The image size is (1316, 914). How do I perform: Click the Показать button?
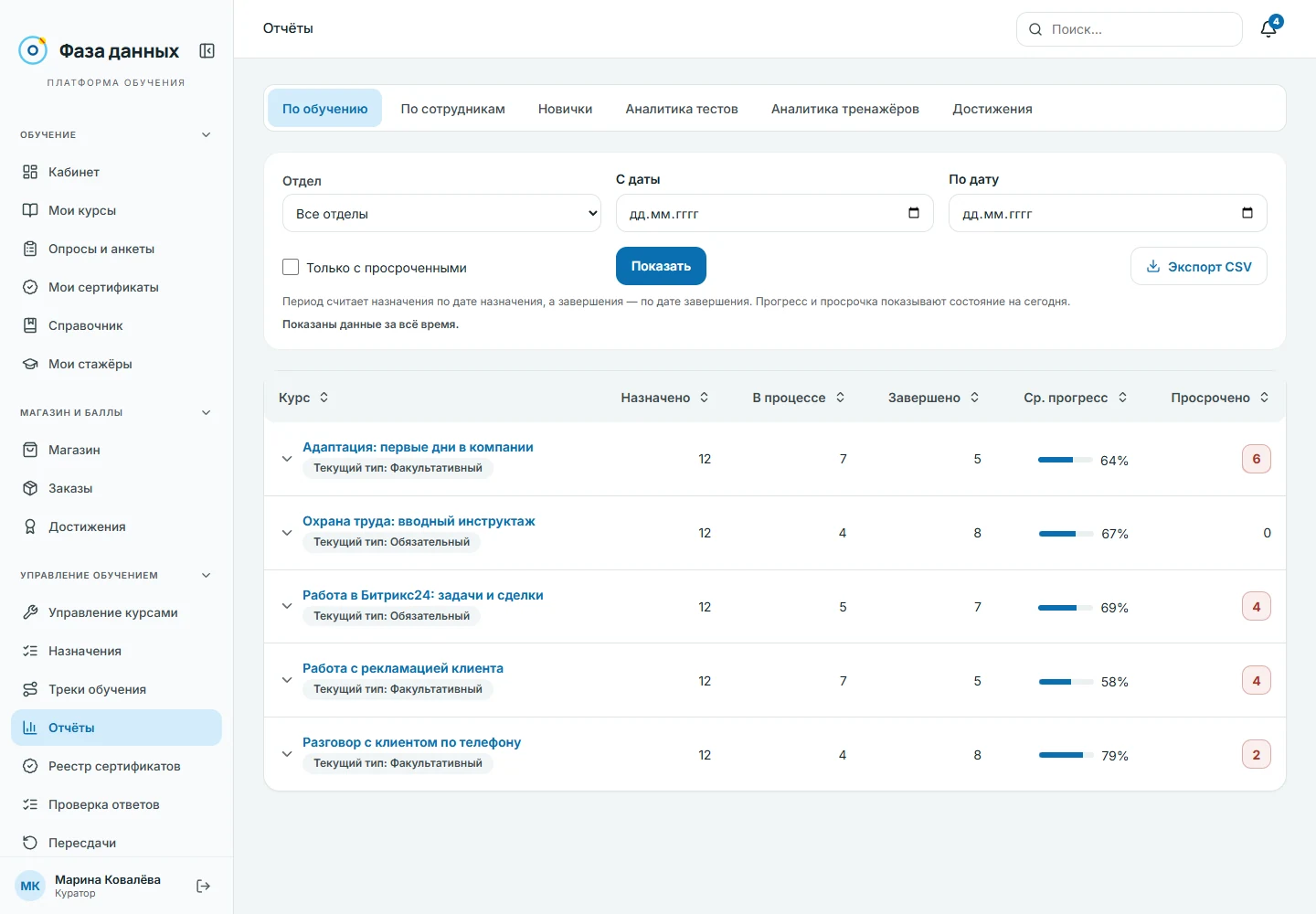[661, 266]
